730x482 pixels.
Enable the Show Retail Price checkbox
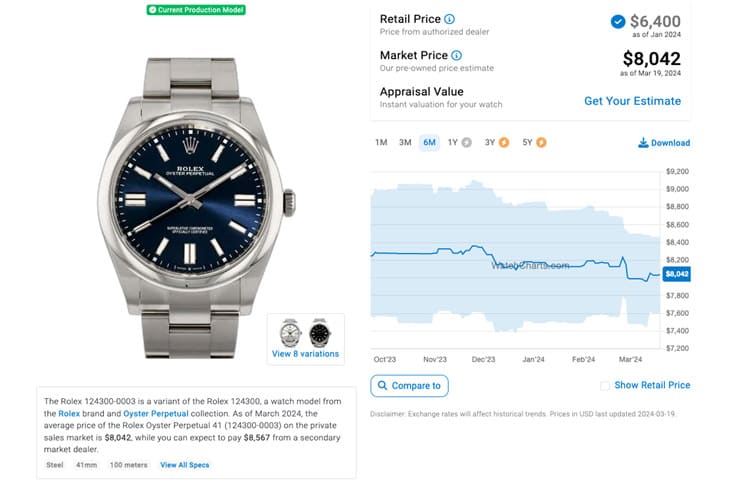pos(604,386)
